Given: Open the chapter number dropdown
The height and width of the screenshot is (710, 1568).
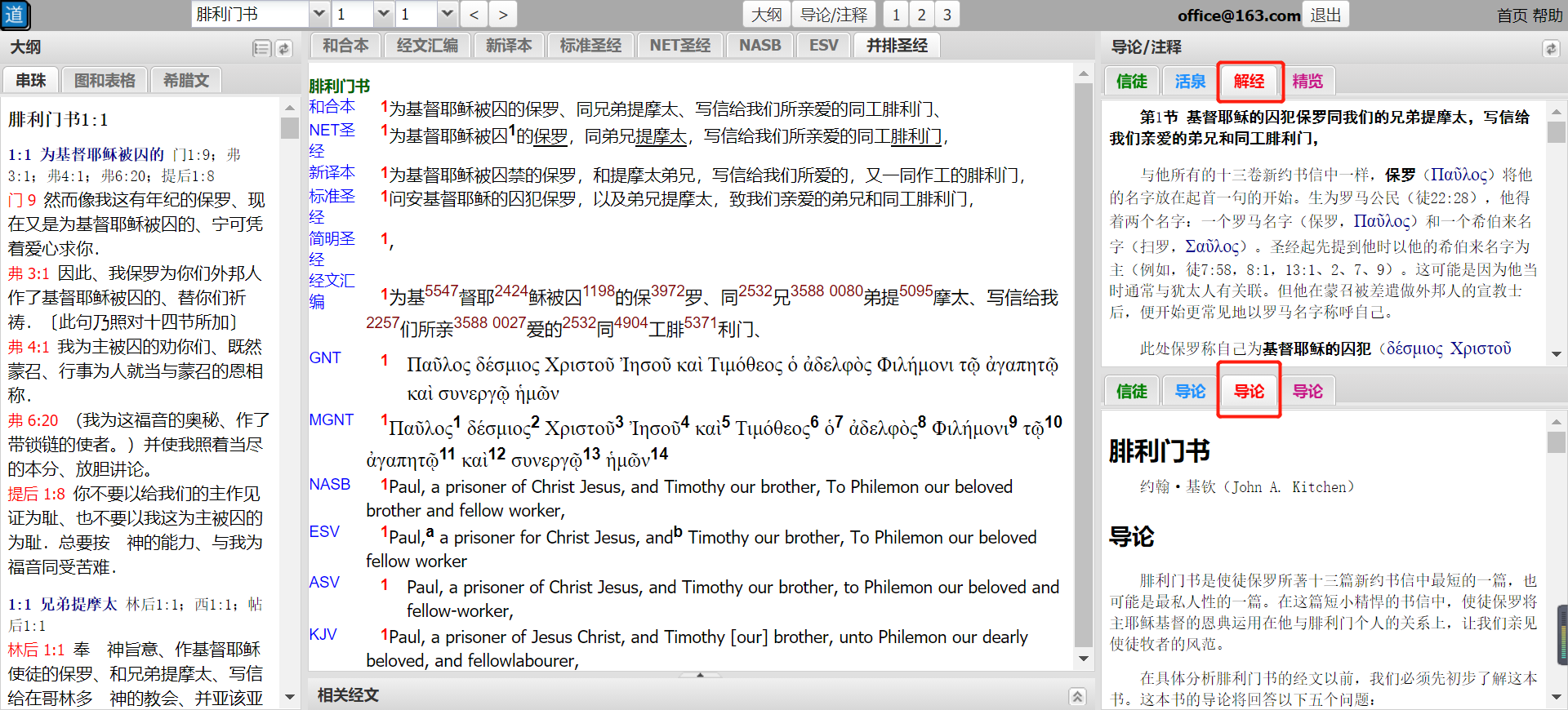Looking at the screenshot, I should [x=384, y=14].
